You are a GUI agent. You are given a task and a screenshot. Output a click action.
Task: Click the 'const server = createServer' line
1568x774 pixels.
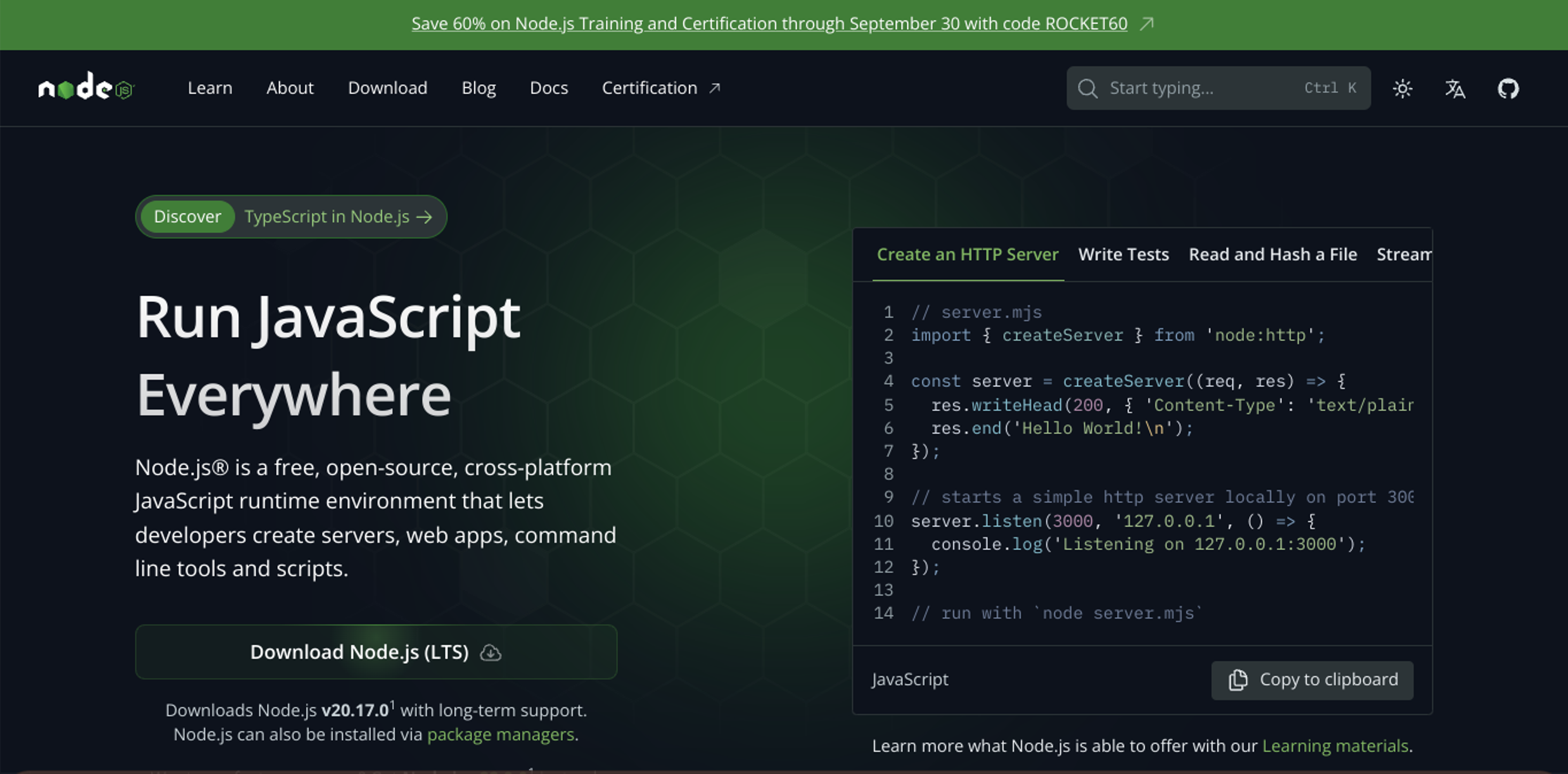click(x=1128, y=382)
